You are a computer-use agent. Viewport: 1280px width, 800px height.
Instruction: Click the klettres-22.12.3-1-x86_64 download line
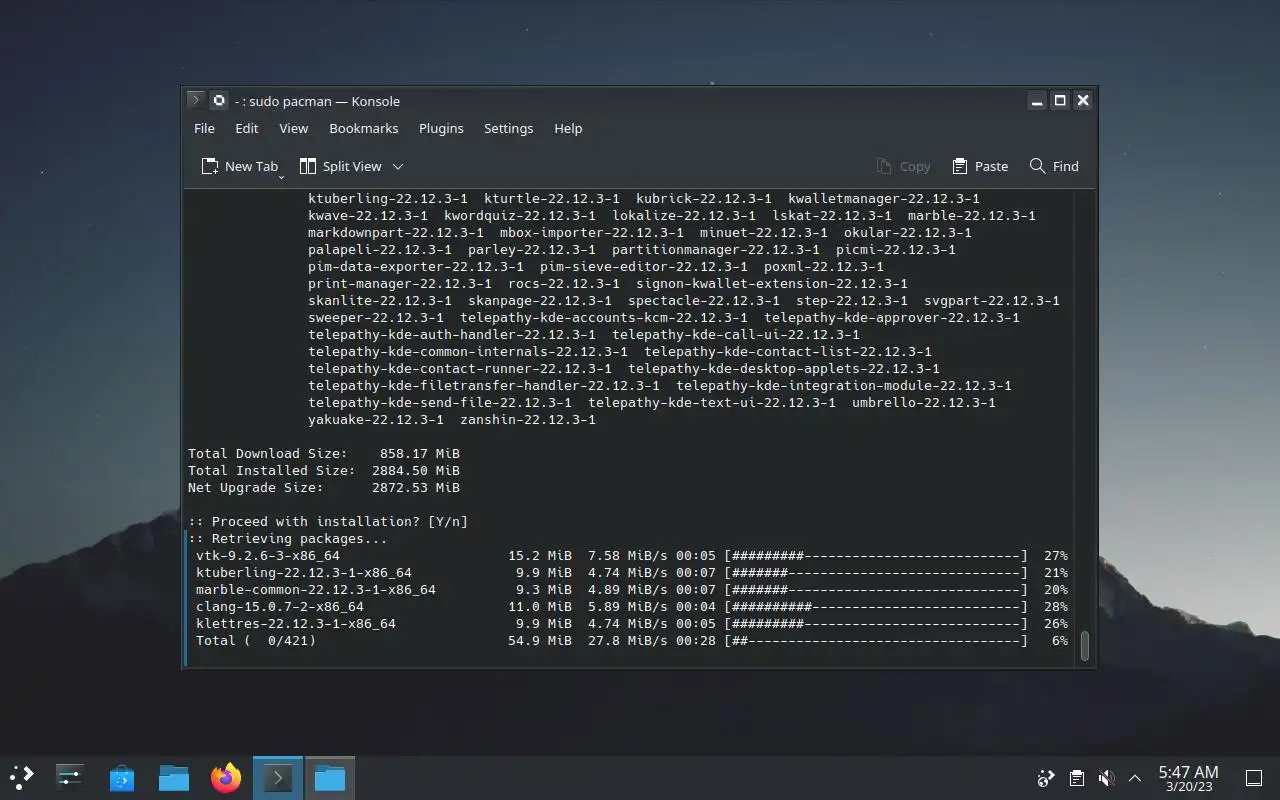(631, 623)
